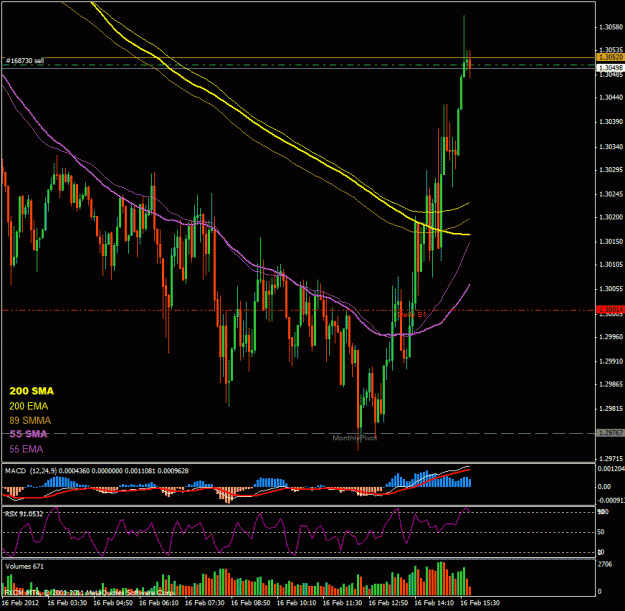Click the gray 1.29767 pivot price tag
625x611 pixels.
click(610, 433)
